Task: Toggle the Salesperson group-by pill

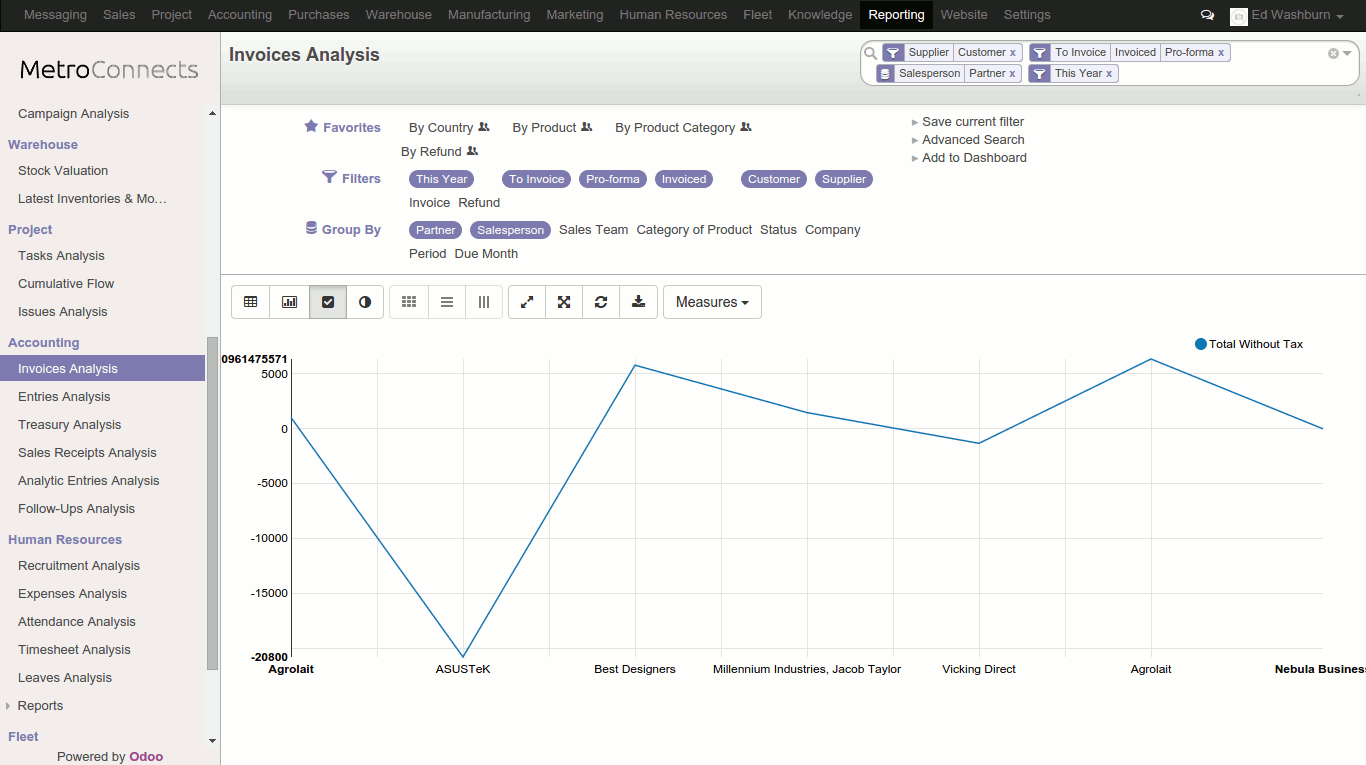Action: click(x=510, y=230)
